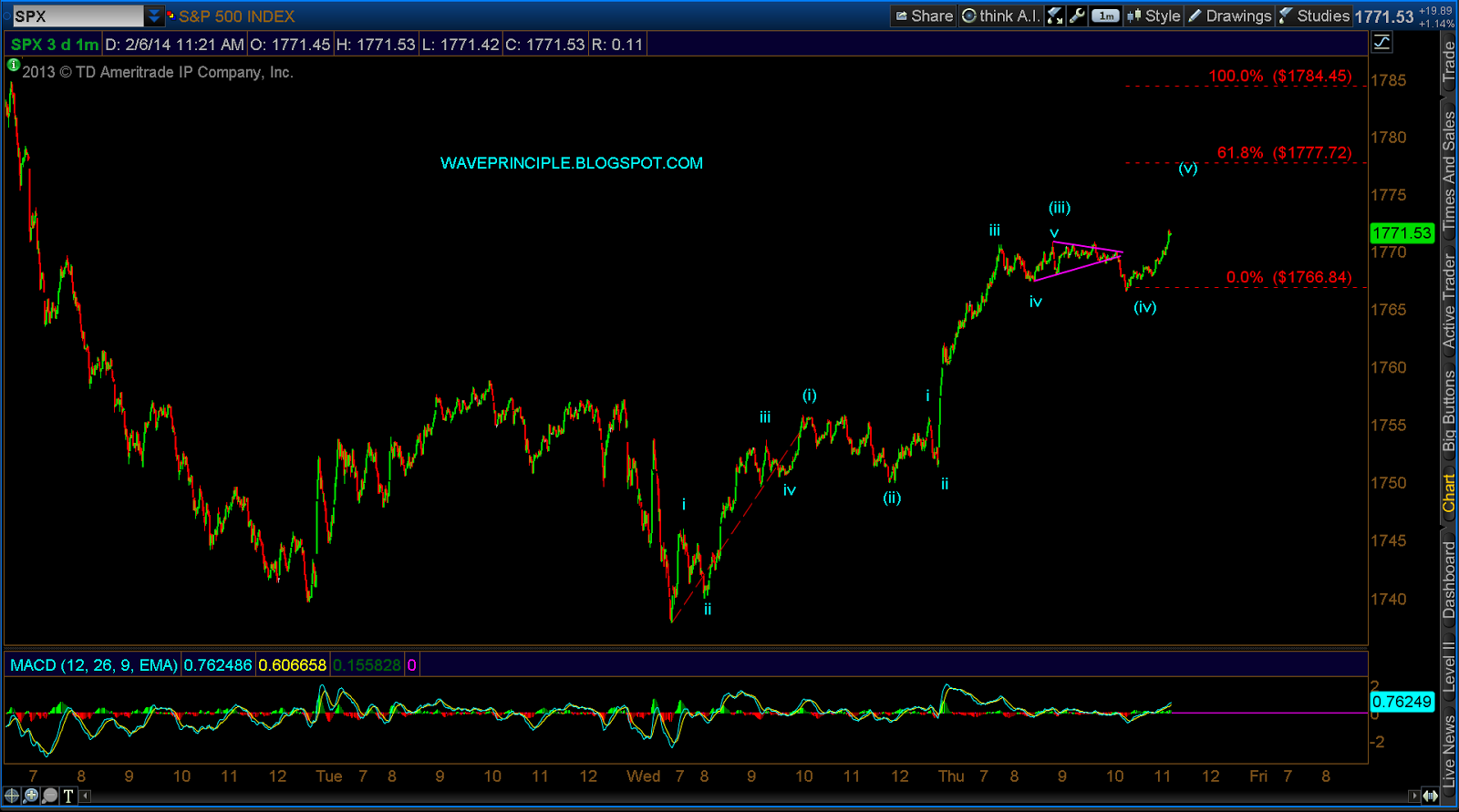
Task: Click the zoom out magnifier
Action: (x=49, y=796)
